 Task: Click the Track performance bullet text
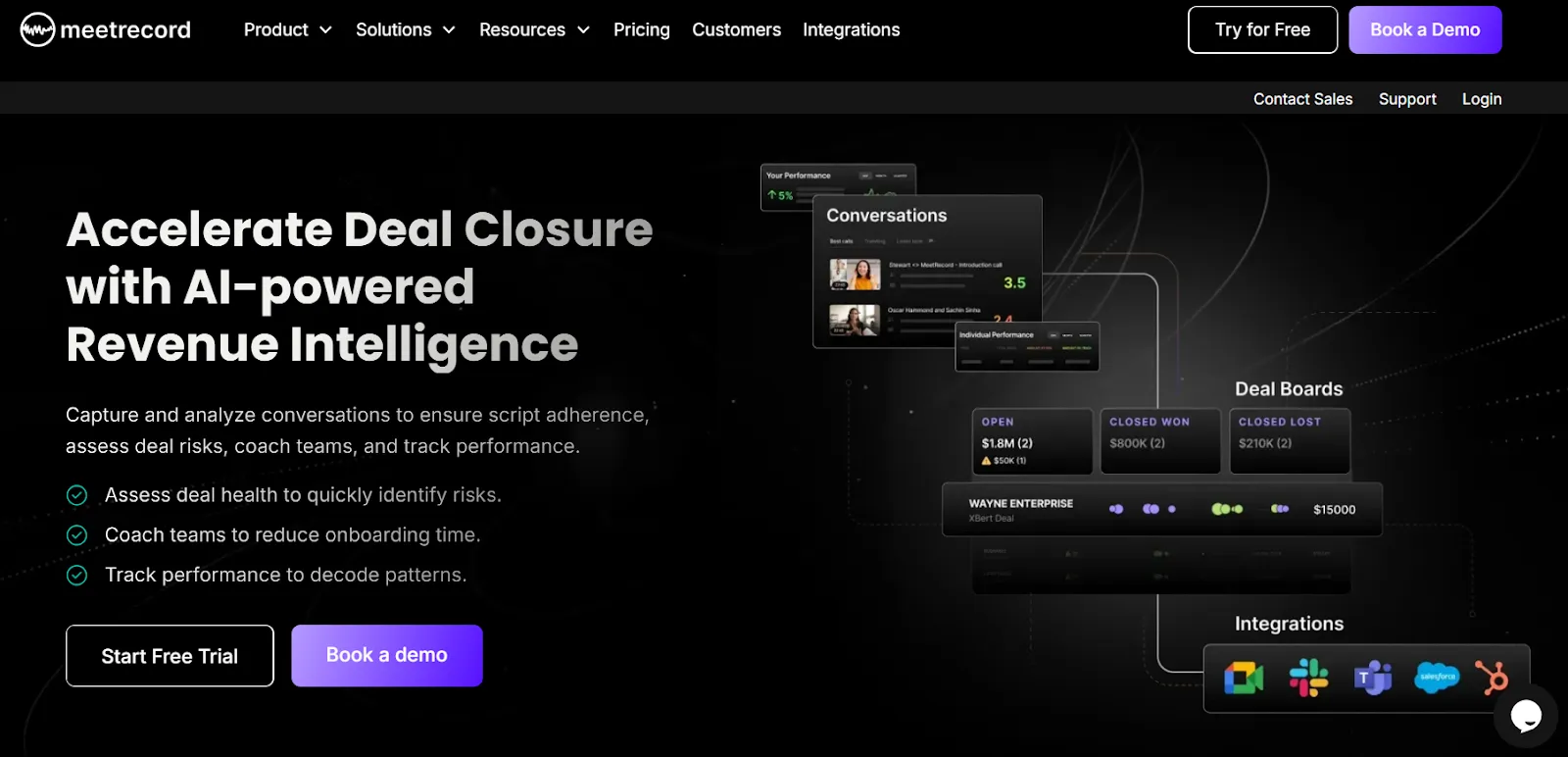285,576
